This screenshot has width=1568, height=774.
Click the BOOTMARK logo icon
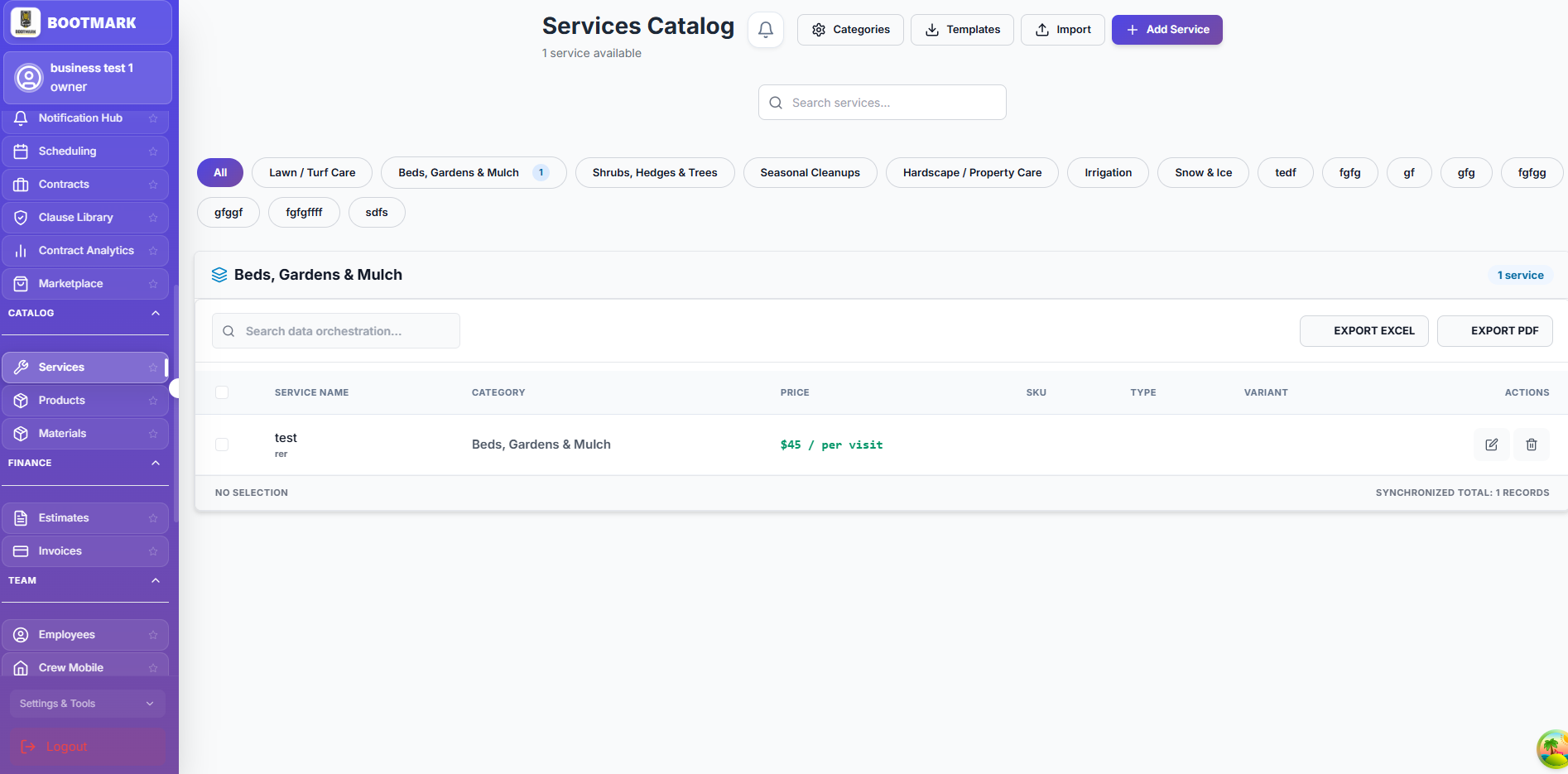(x=26, y=22)
